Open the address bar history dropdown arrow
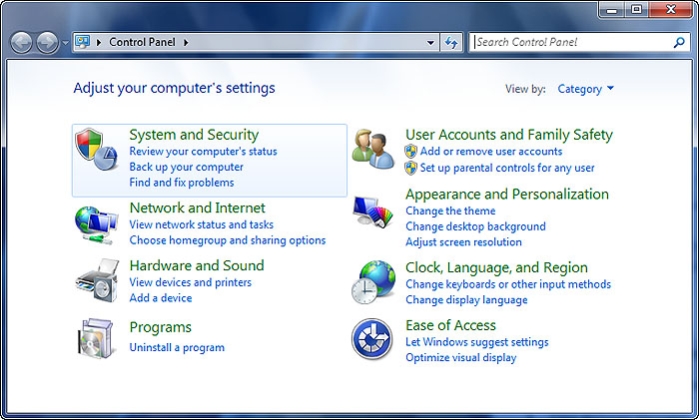Image resolution: width=699 pixels, height=420 pixels. coord(430,43)
